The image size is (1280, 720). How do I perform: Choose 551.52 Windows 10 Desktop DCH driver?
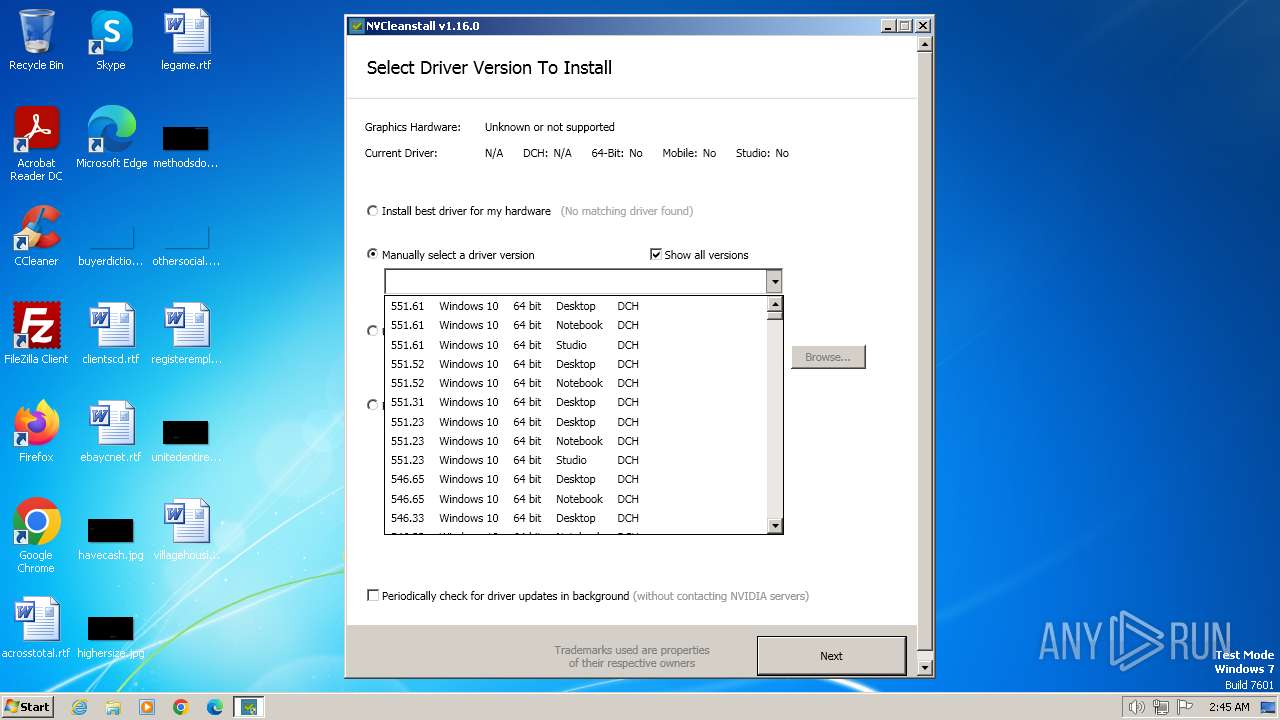pos(576,364)
